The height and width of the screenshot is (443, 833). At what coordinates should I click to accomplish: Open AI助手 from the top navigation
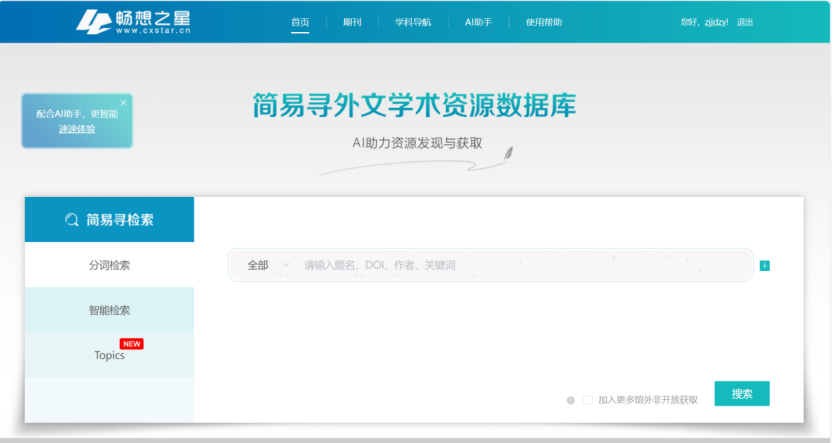click(x=478, y=22)
